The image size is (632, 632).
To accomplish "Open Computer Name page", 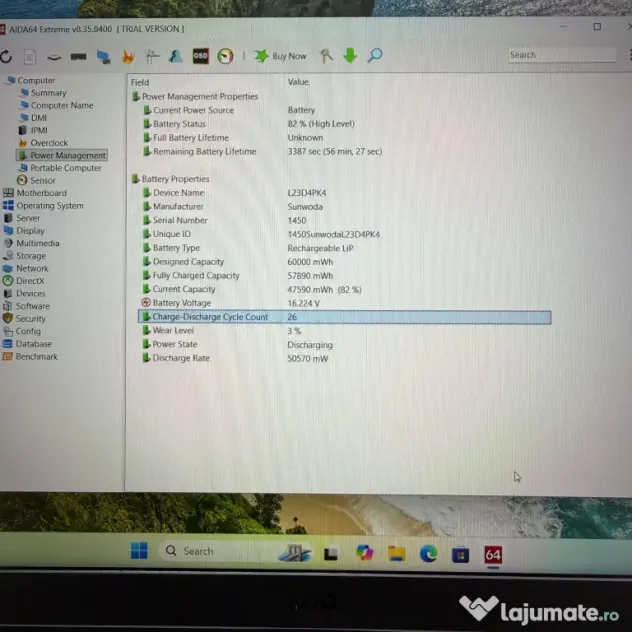I will coord(57,105).
